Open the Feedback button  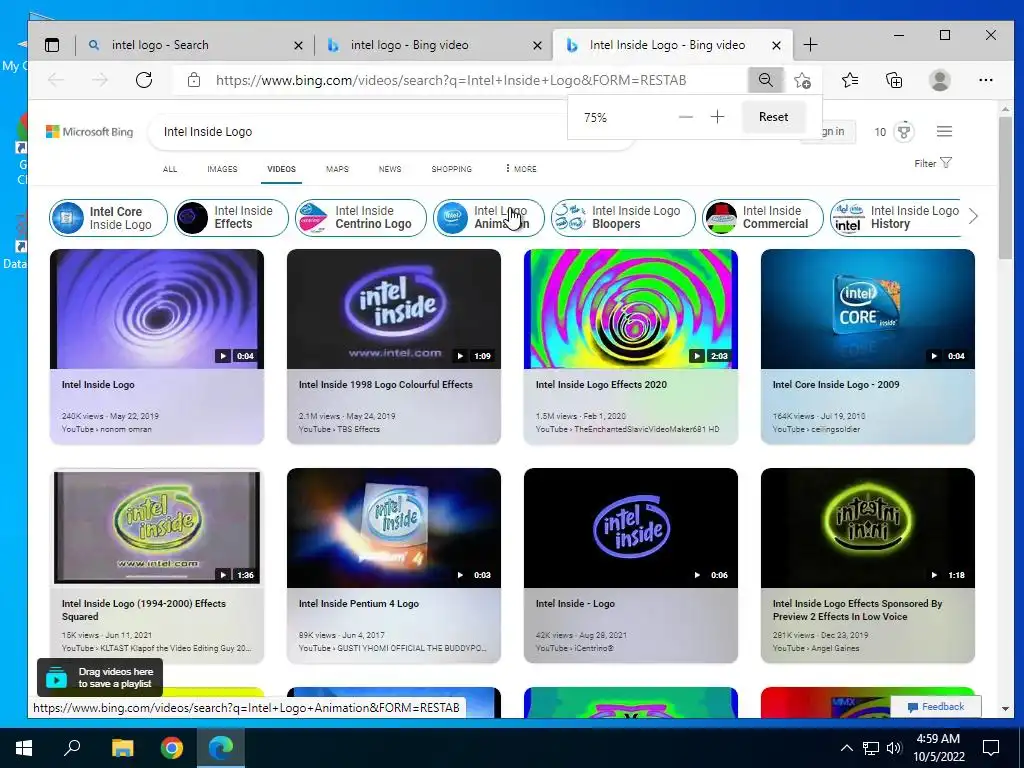(x=936, y=707)
